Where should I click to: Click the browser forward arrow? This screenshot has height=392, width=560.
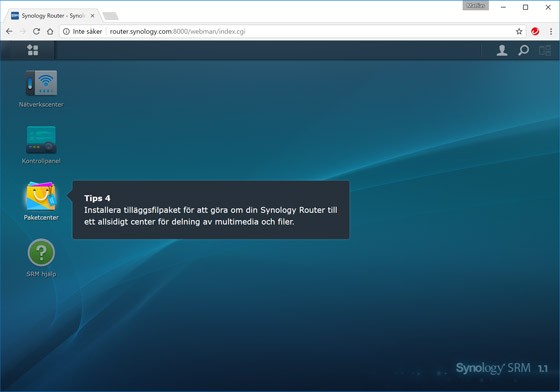[22, 31]
